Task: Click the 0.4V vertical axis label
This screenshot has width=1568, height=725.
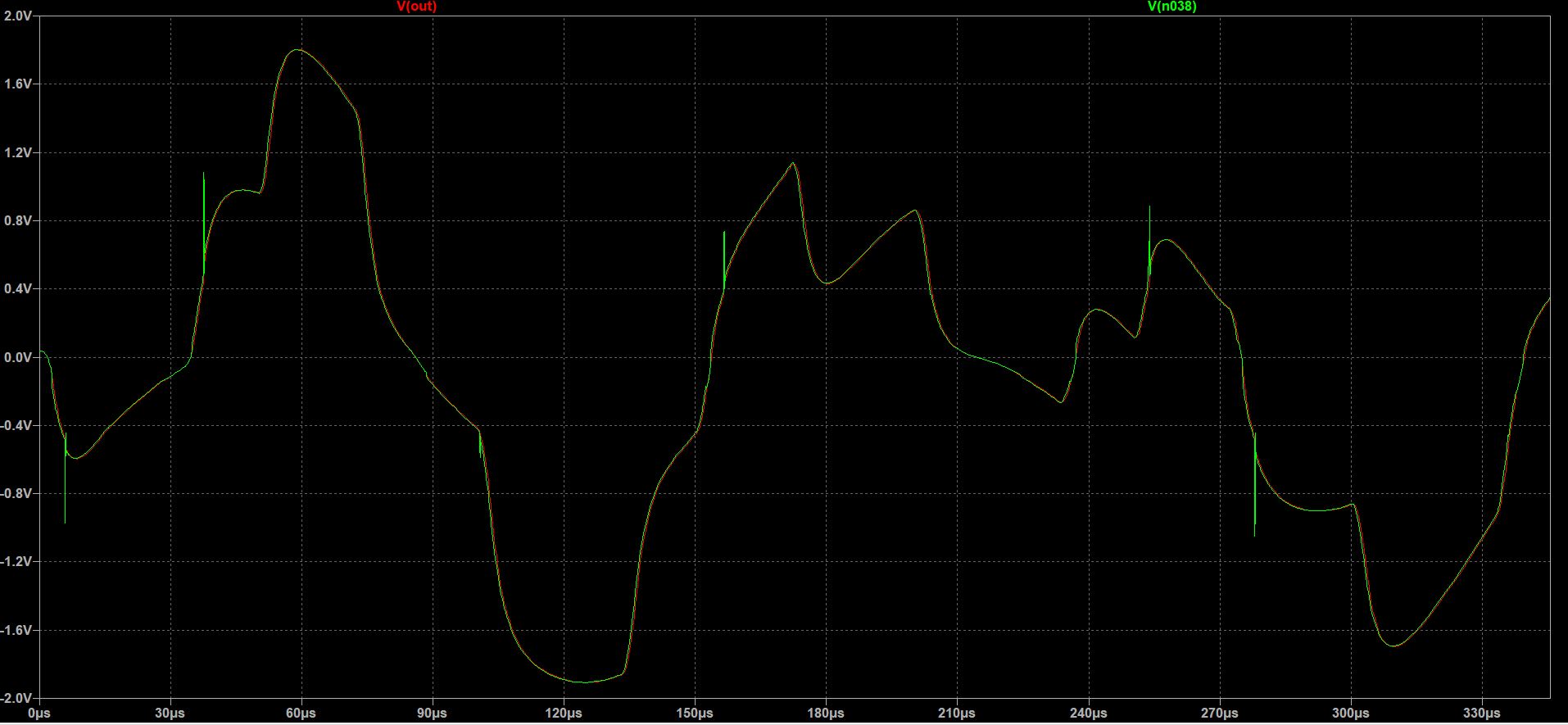Action: point(19,289)
